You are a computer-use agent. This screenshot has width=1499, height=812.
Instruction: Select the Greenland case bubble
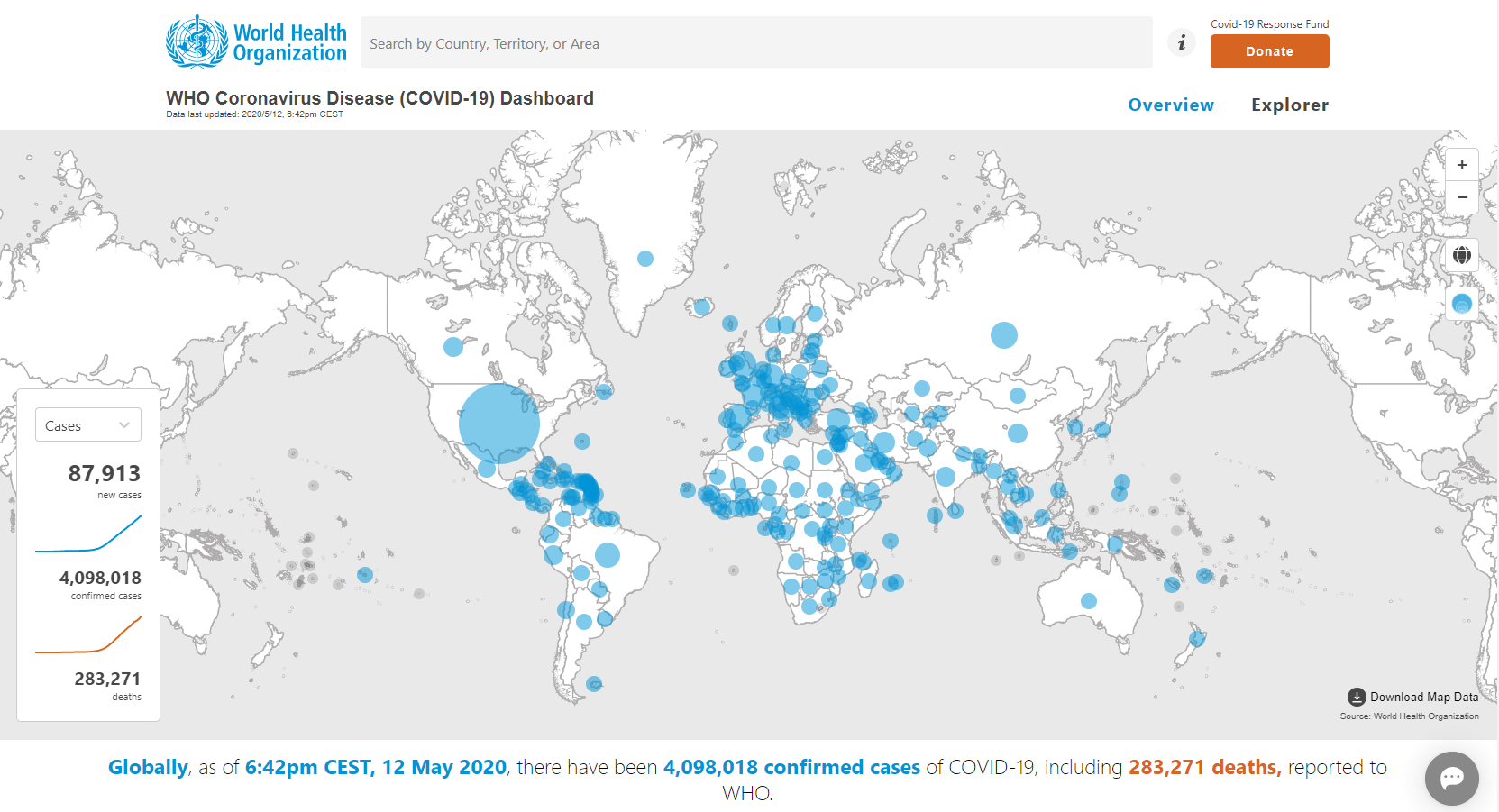coord(645,259)
